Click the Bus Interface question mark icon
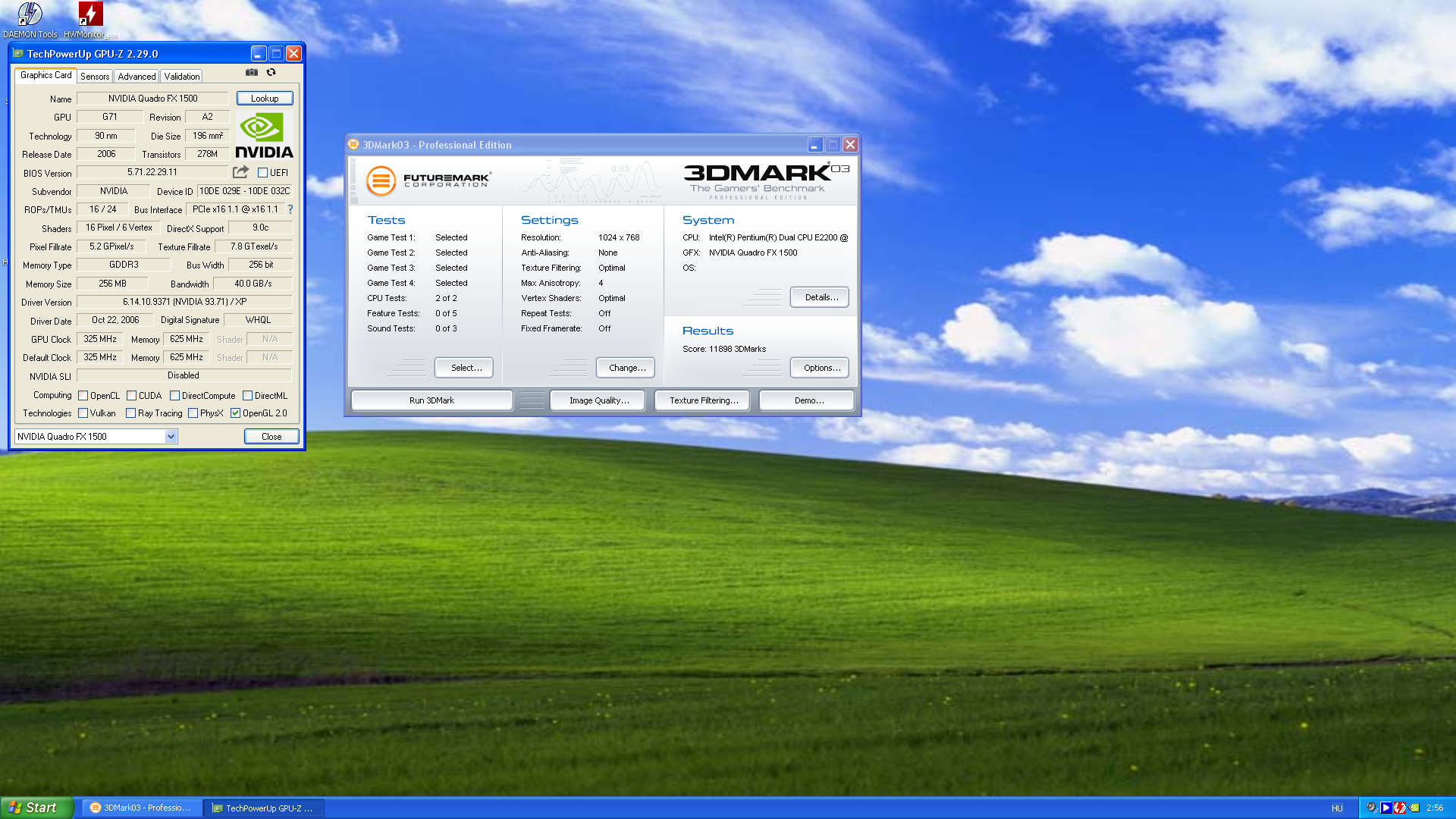Viewport: 1456px width, 819px height. 290,209
